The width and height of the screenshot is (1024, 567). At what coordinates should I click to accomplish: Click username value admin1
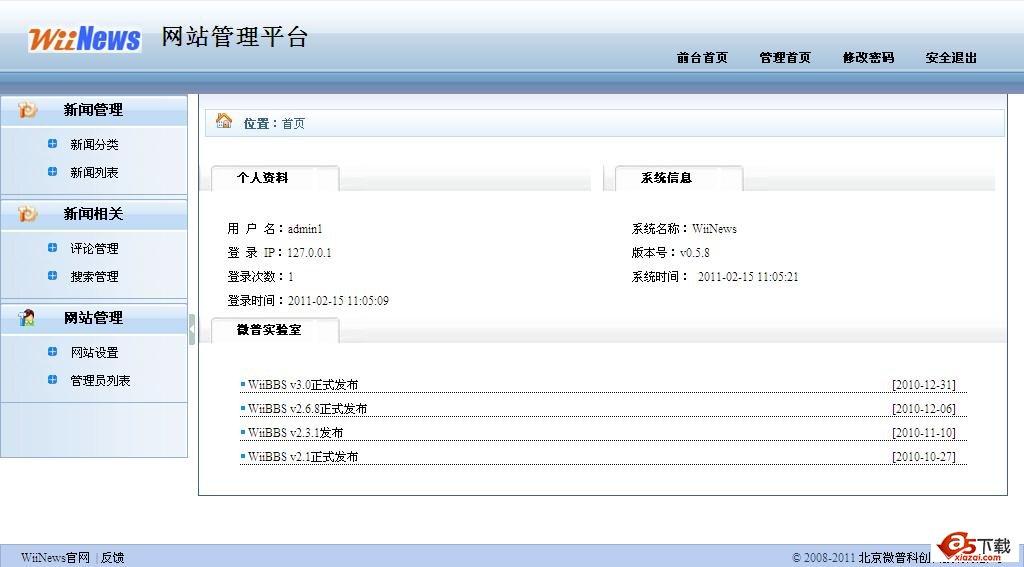(x=305, y=229)
